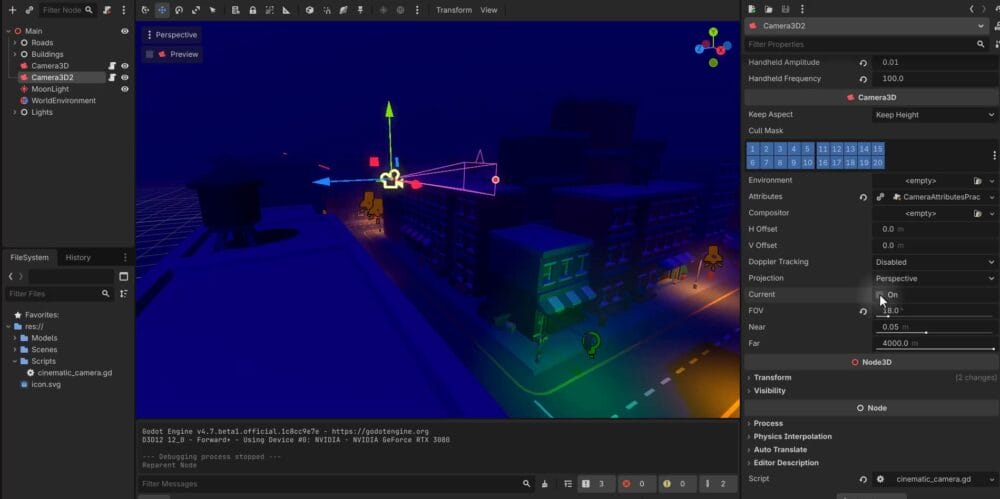Revert the Script property value
This screenshot has width=1000, height=499.
[863, 479]
